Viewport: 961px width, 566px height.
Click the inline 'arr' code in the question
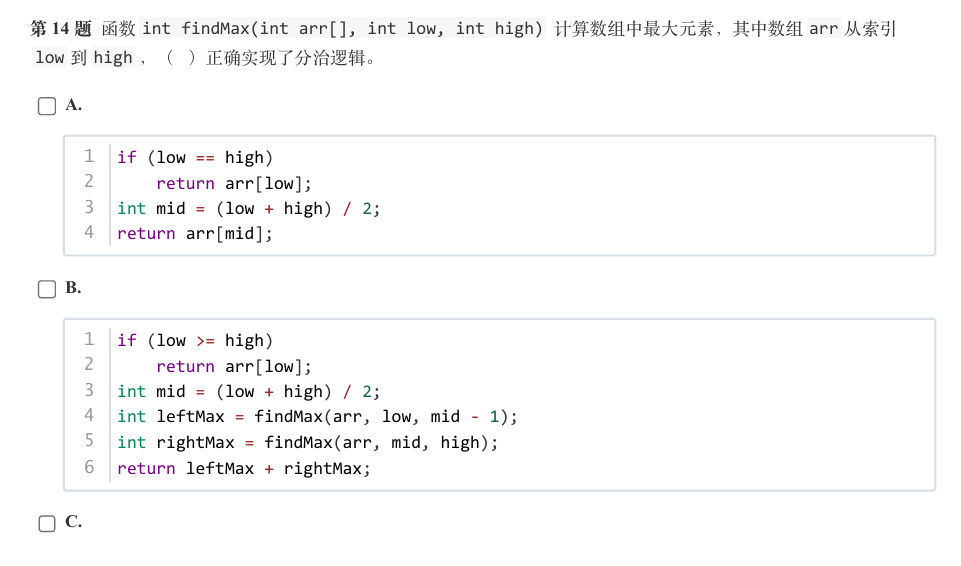pos(823,29)
